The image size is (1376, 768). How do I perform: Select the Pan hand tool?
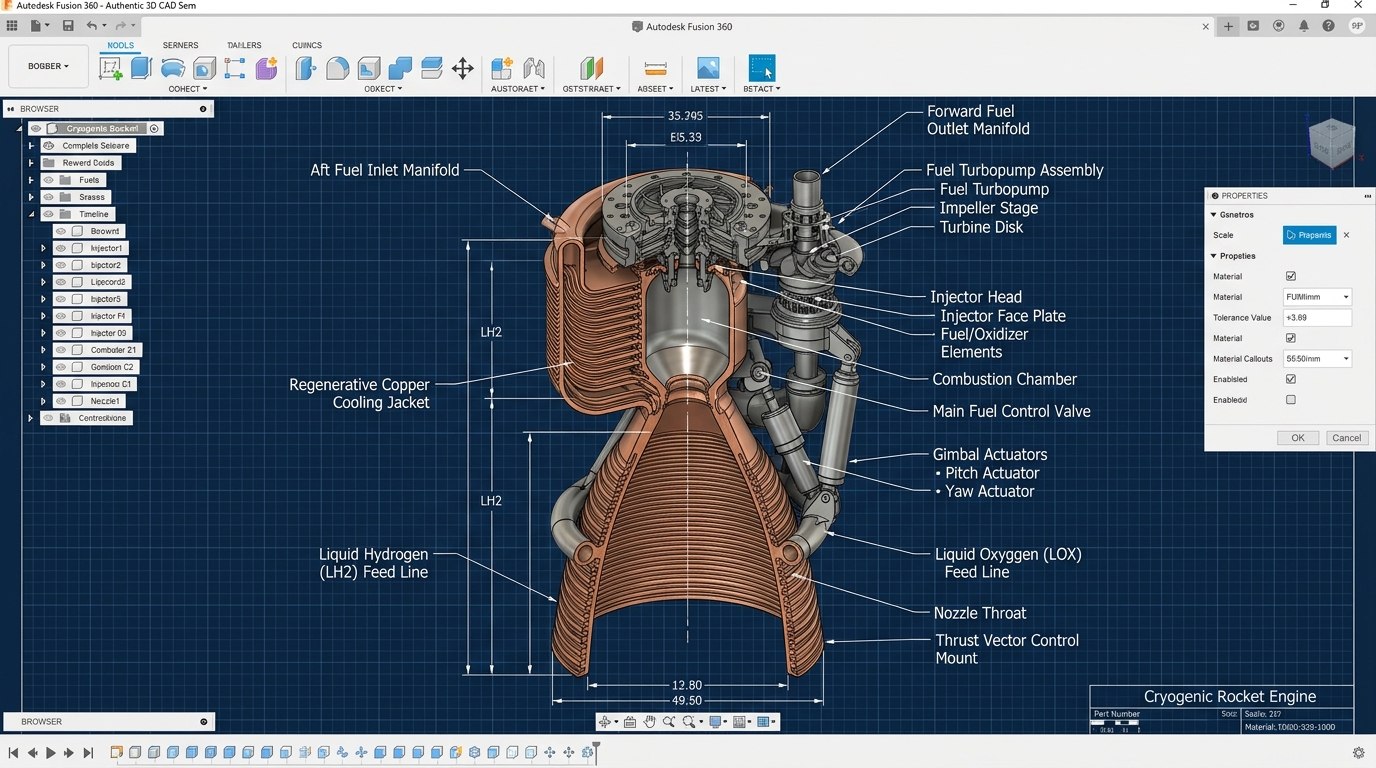point(650,722)
